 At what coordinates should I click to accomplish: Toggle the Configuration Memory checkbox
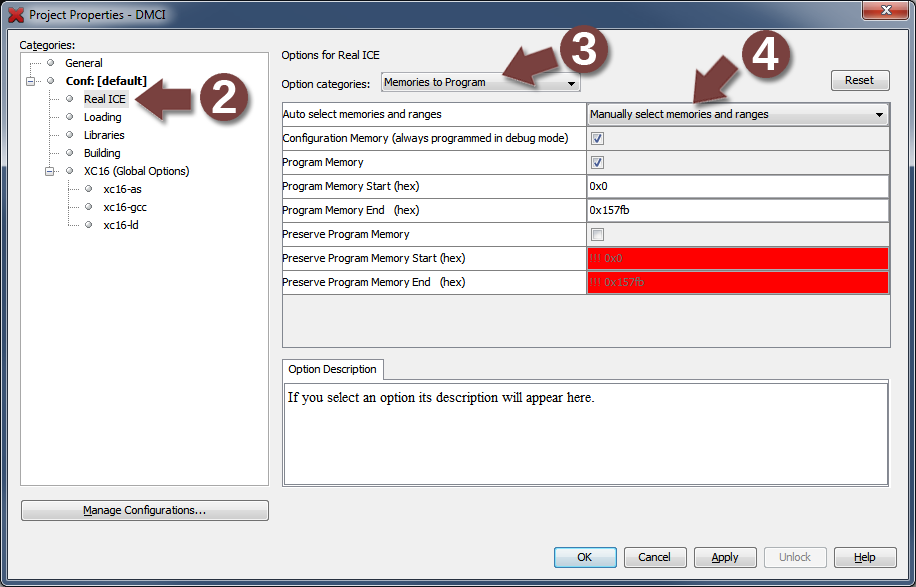pyautogui.click(x=597, y=139)
